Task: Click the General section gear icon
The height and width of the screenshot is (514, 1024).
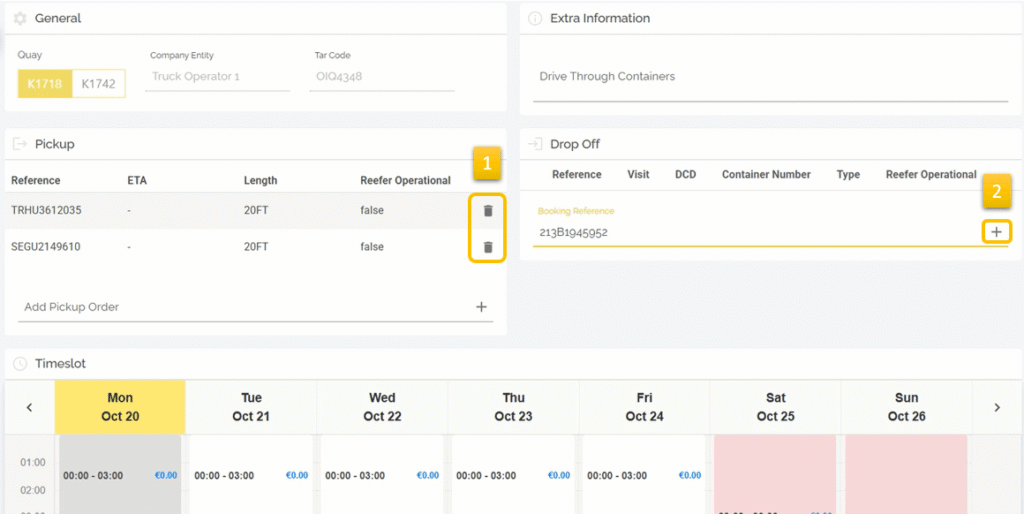Action: 20,18
